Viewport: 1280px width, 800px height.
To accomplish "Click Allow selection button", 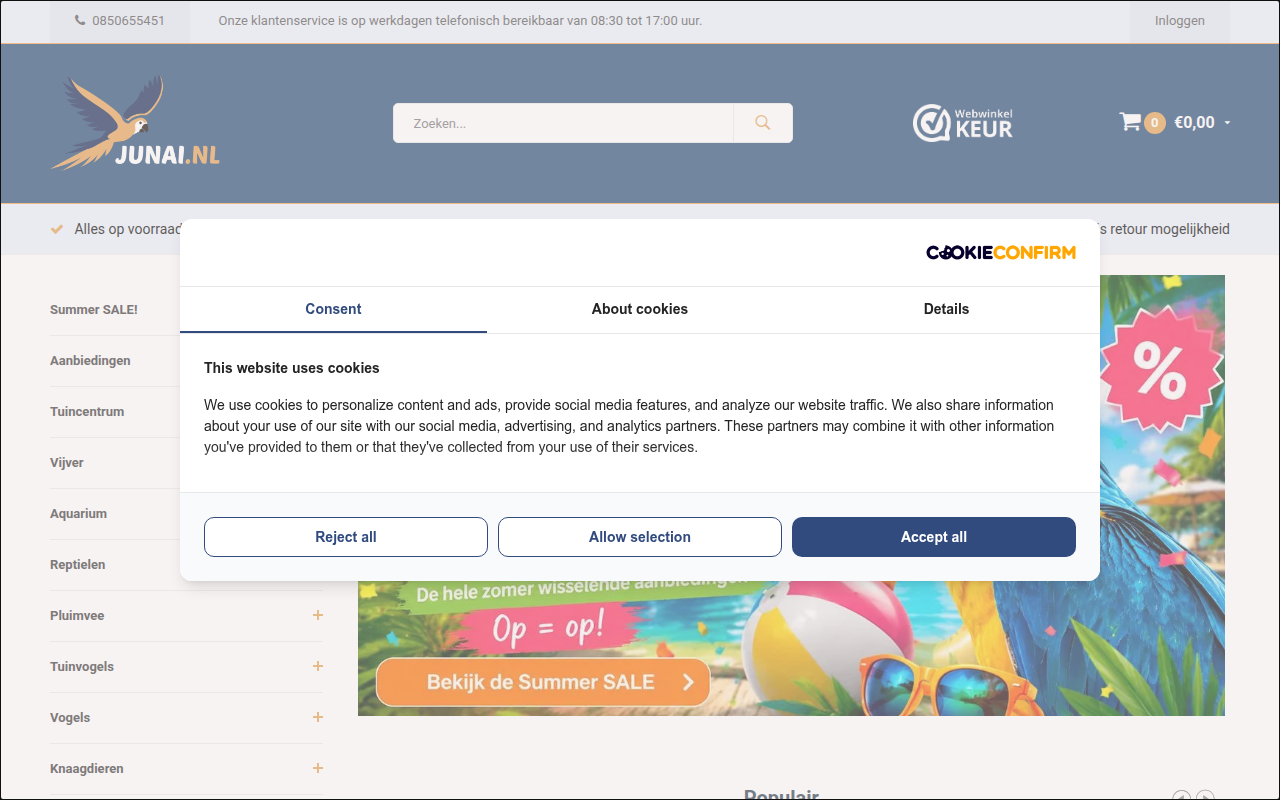I will 640,537.
